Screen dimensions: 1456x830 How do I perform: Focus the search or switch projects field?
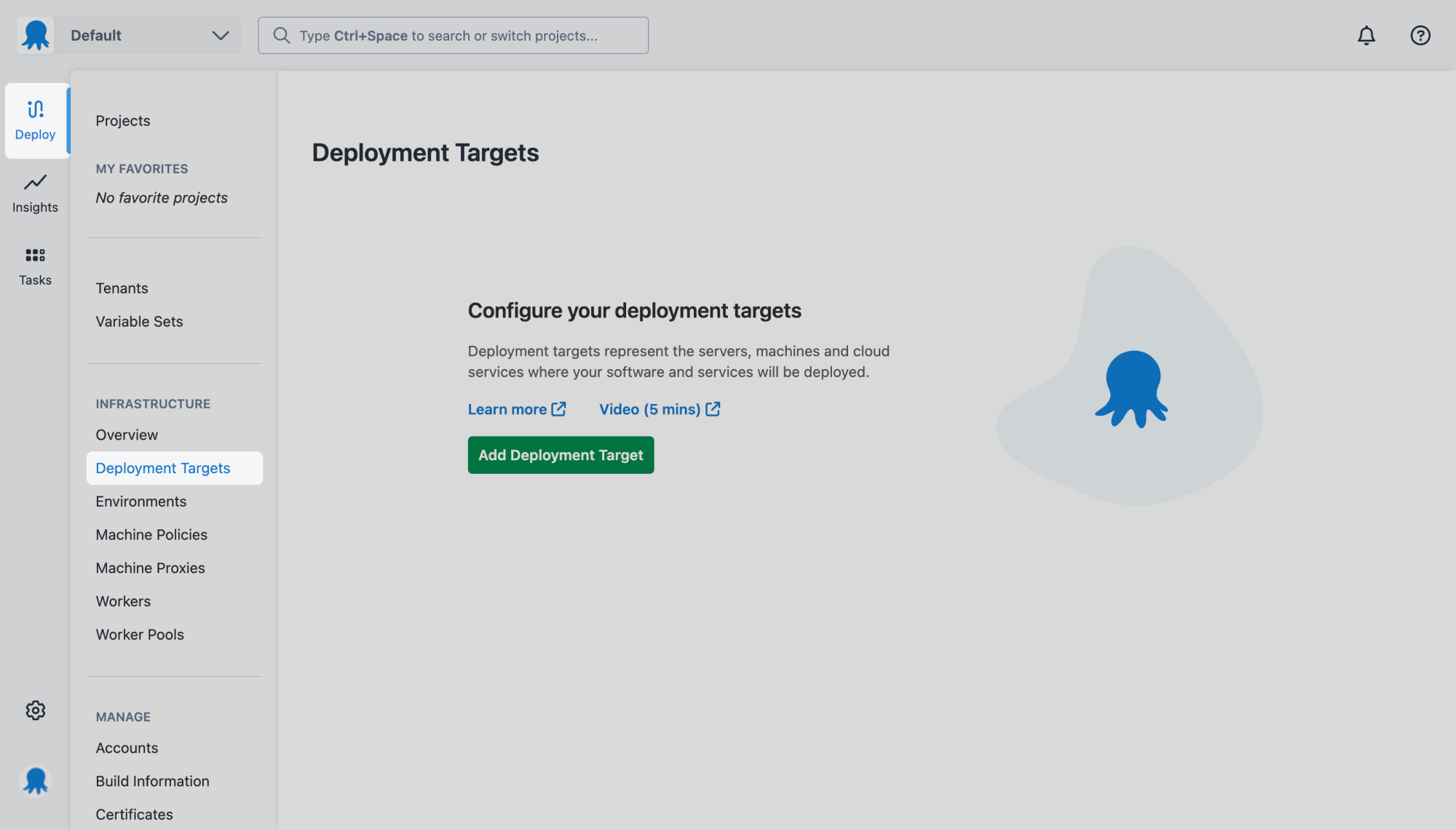click(453, 35)
